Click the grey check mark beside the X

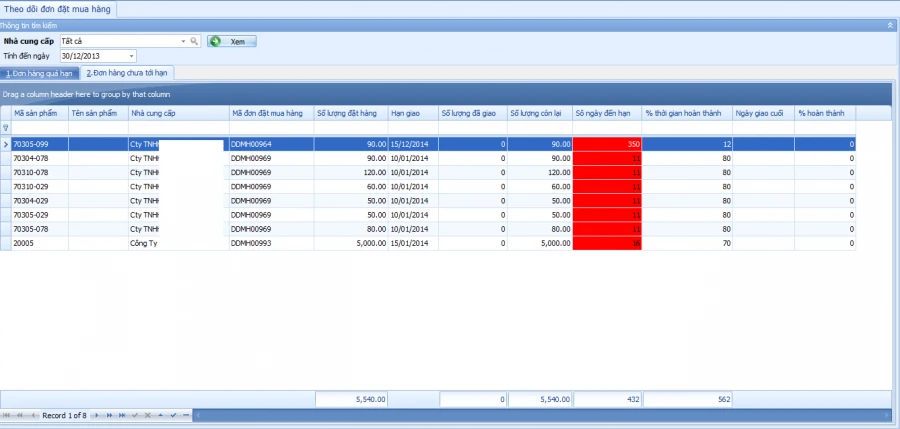135,415
